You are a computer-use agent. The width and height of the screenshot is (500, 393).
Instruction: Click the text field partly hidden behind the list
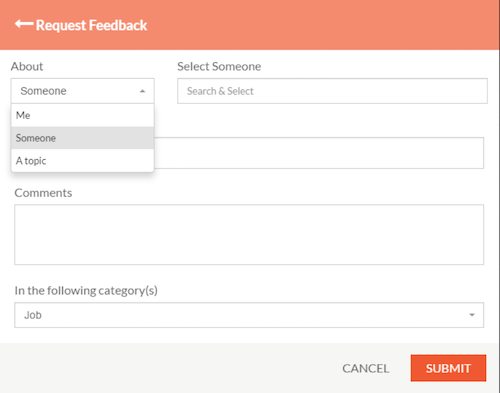click(319, 153)
